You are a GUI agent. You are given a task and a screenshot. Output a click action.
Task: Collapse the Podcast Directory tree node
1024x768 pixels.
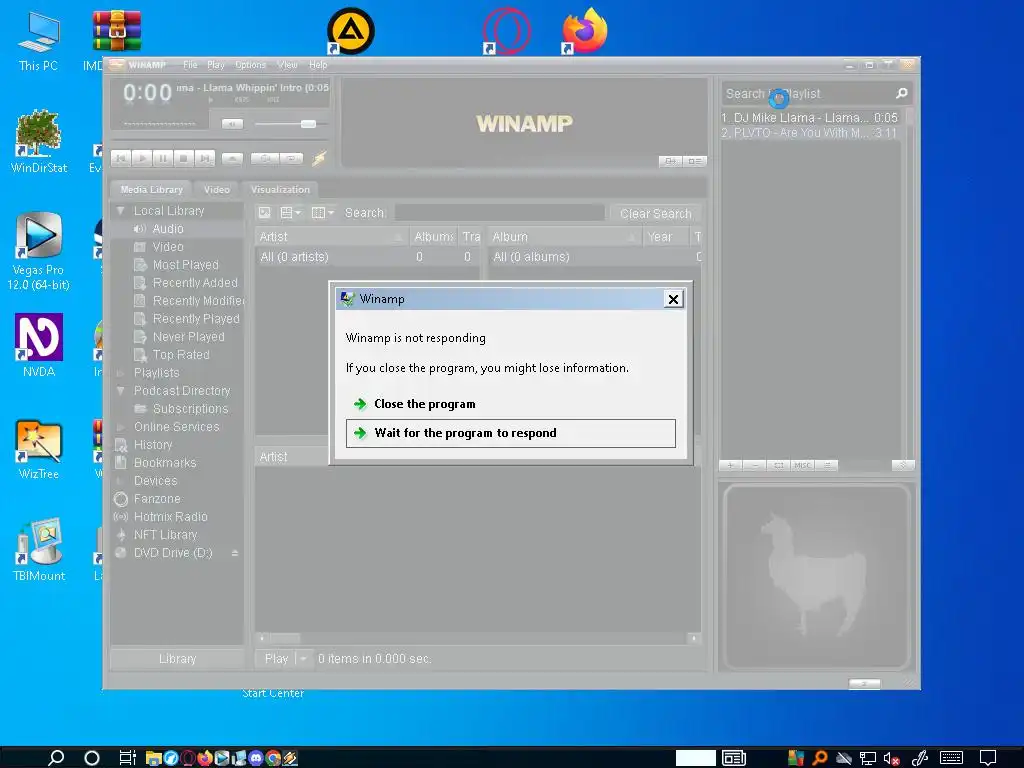[120, 391]
